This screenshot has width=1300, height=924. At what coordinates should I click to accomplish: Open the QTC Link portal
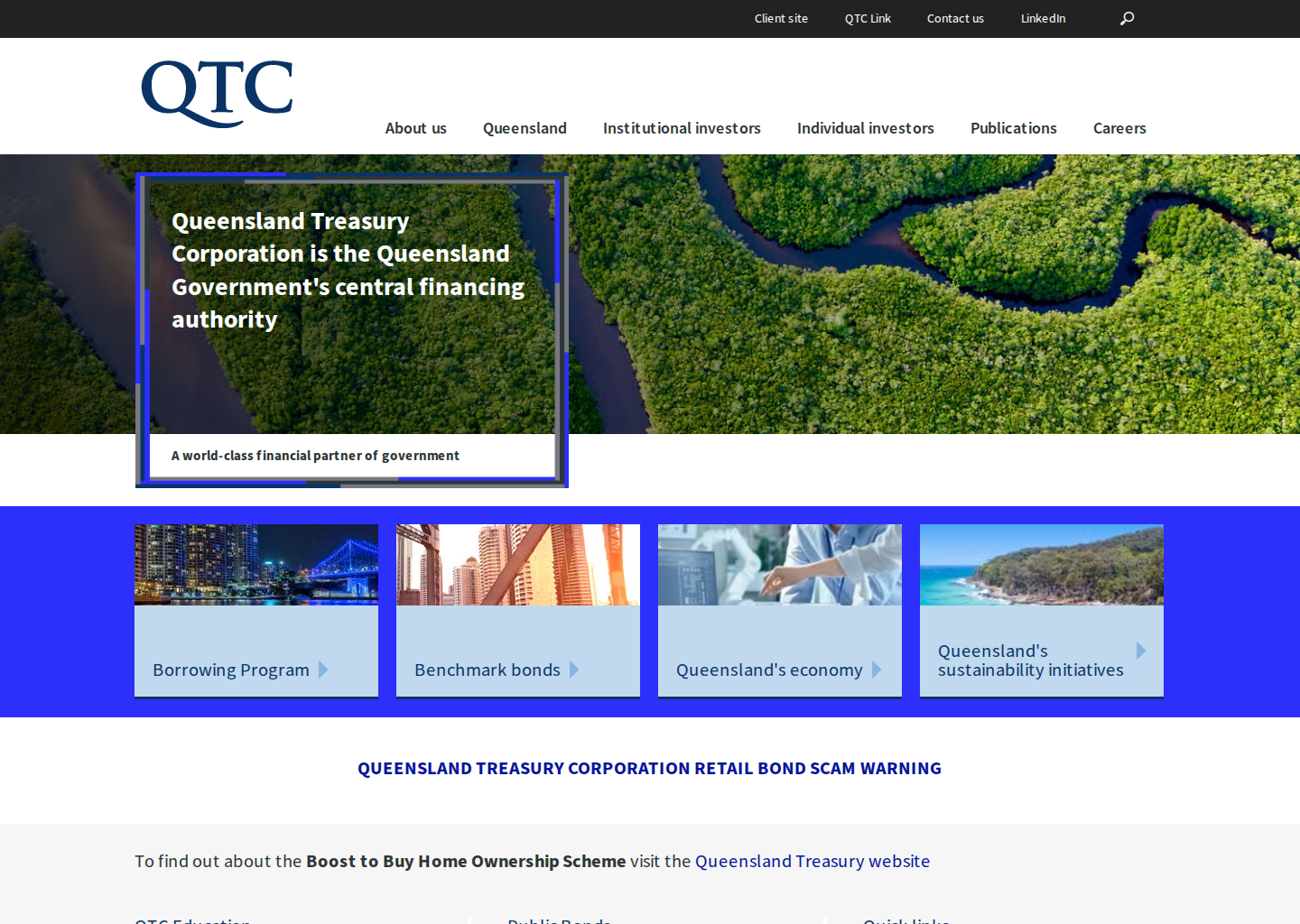(x=868, y=18)
